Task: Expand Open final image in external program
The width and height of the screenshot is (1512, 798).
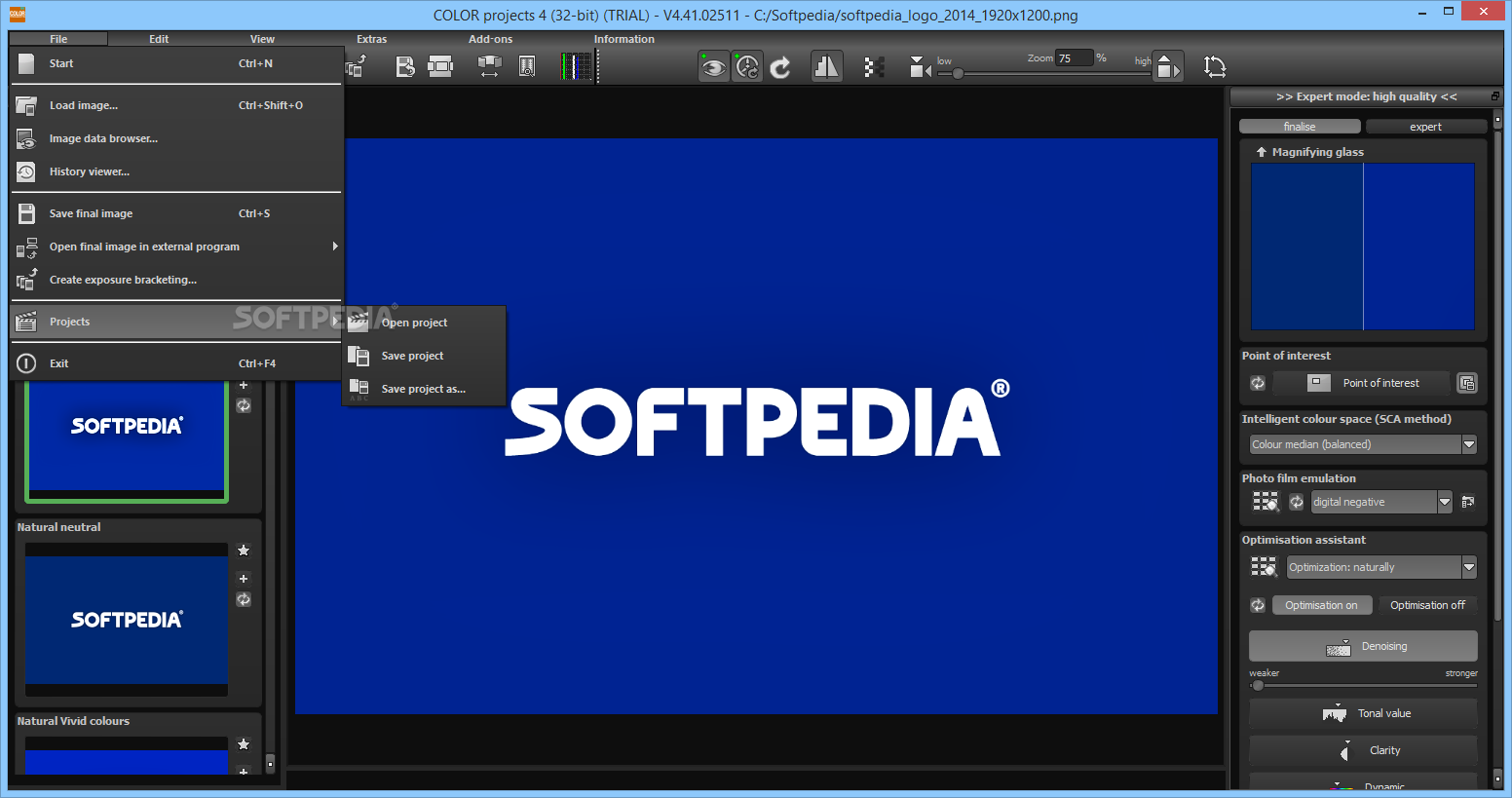Action: (x=176, y=247)
